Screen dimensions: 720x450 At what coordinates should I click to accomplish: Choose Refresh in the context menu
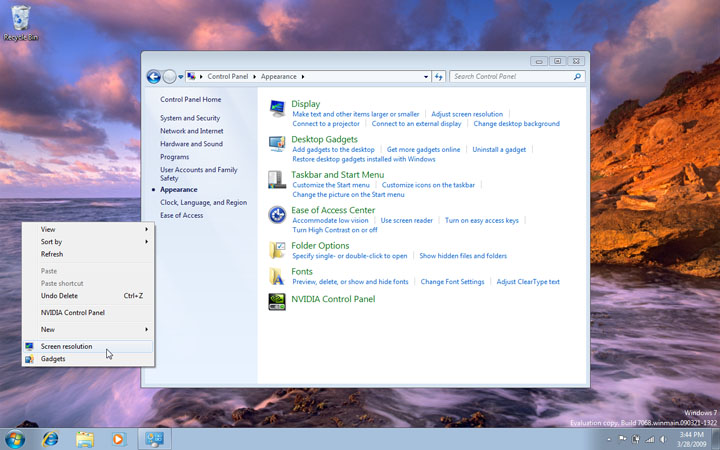pos(52,254)
